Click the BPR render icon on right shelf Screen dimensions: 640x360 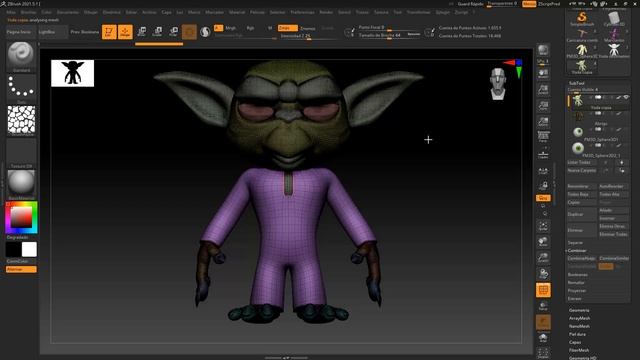tap(543, 50)
